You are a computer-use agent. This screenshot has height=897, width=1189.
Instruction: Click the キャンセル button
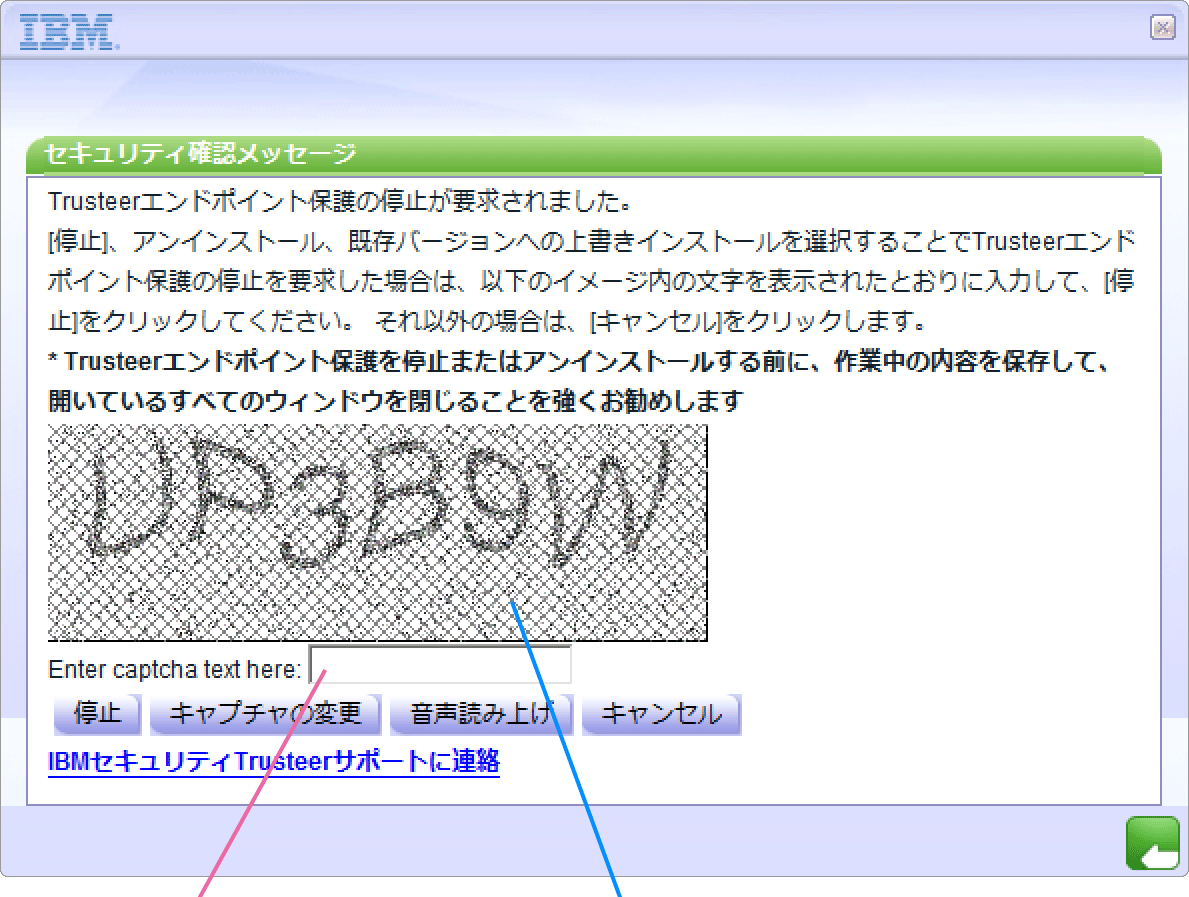pos(661,714)
